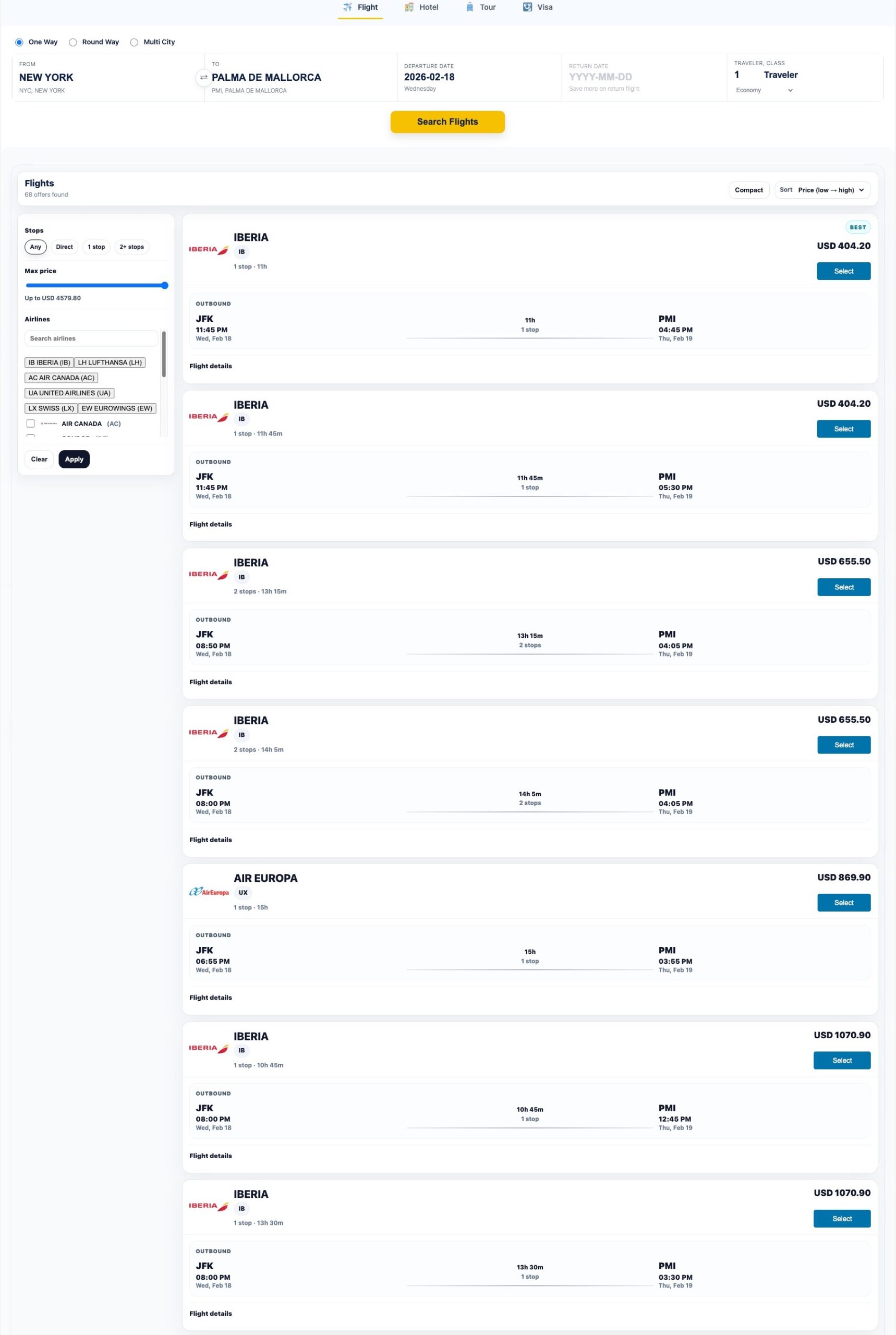
Task: Click the Flight airplane icon in top navigation
Action: click(347, 7)
